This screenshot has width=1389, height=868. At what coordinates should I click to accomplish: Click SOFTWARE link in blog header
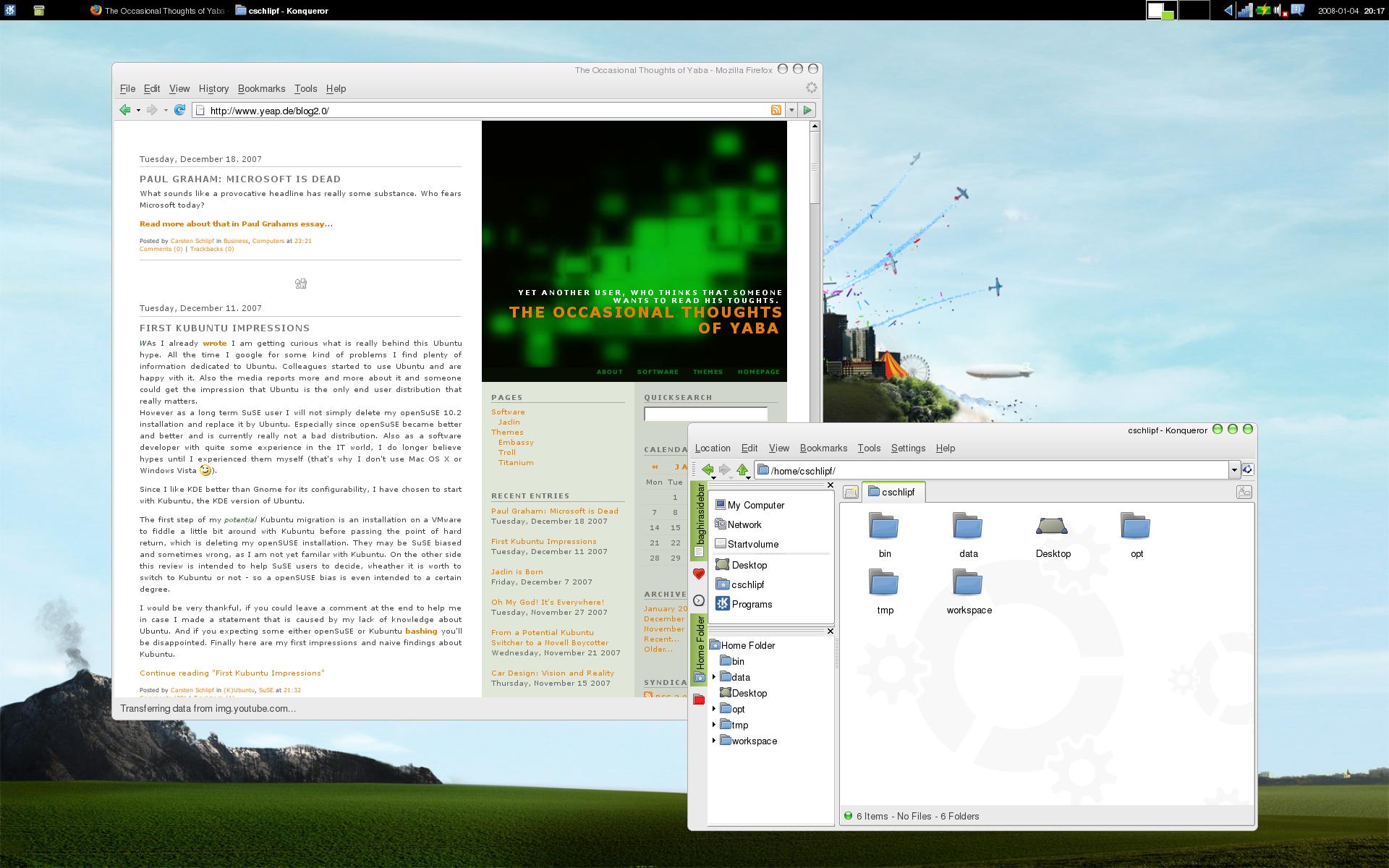point(658,372)
